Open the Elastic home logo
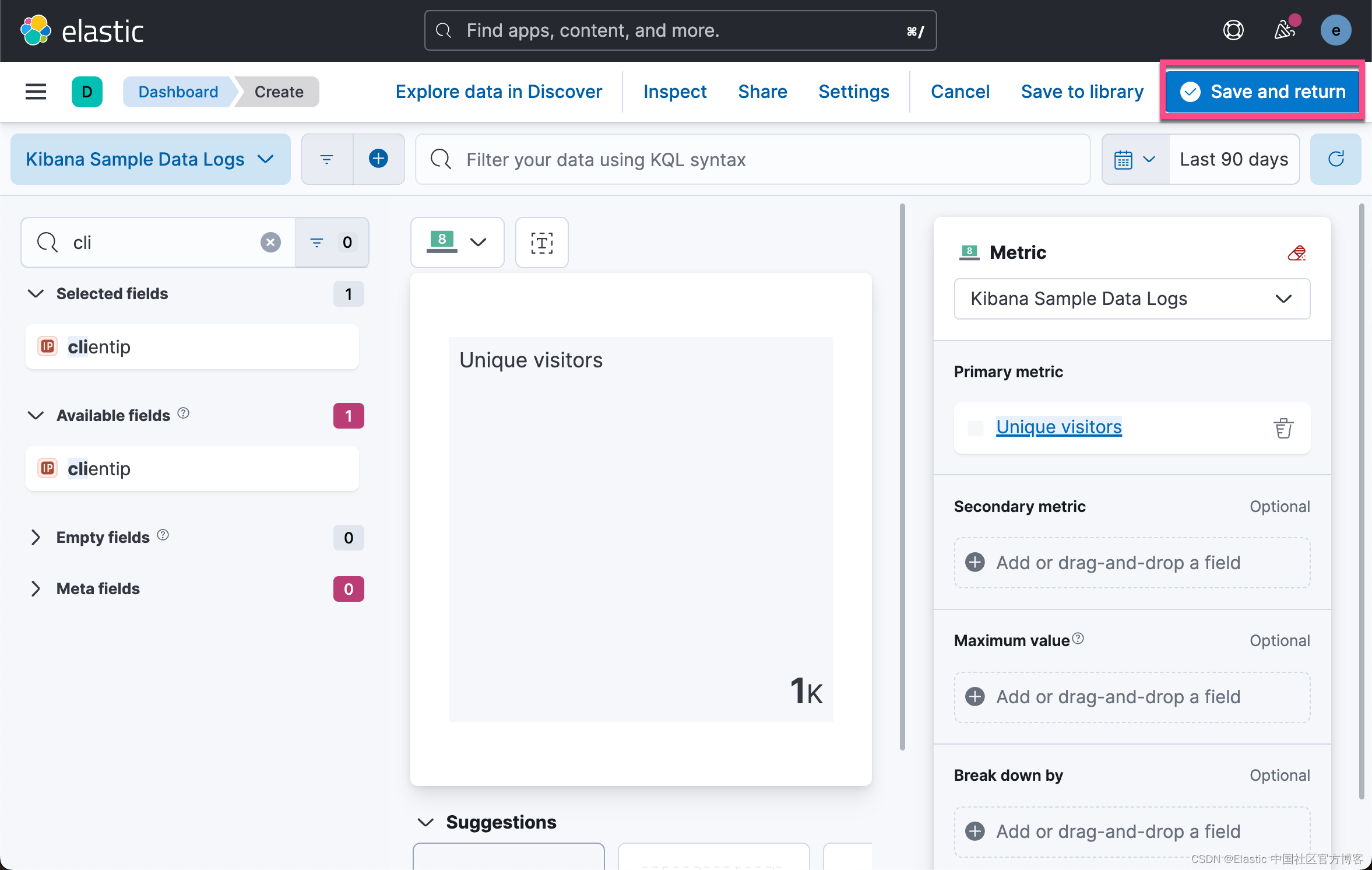This screenshot has height=870, width=1372. pos(82,30)
